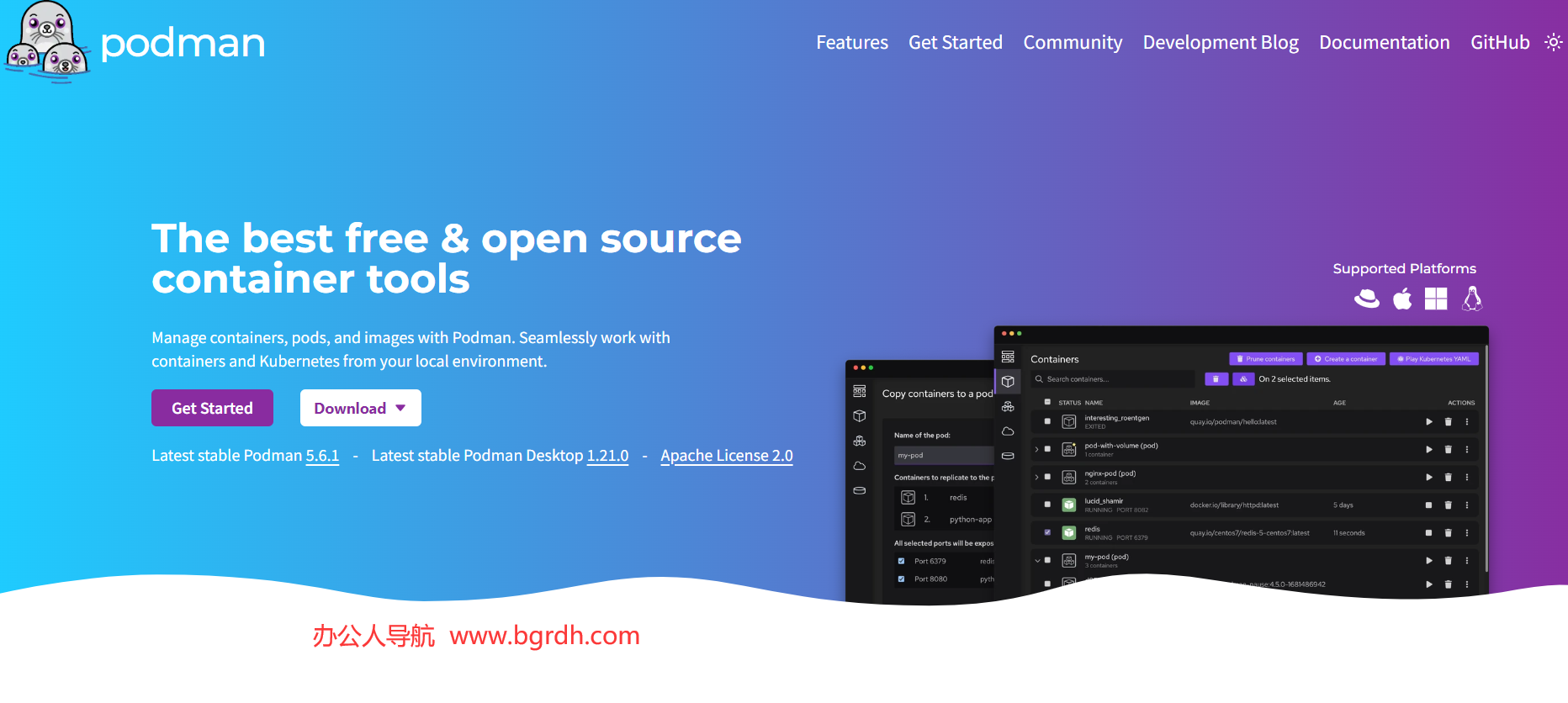1568x703 pixels.
Task: Click the Red Hat platform icon
Action: 1367,299
